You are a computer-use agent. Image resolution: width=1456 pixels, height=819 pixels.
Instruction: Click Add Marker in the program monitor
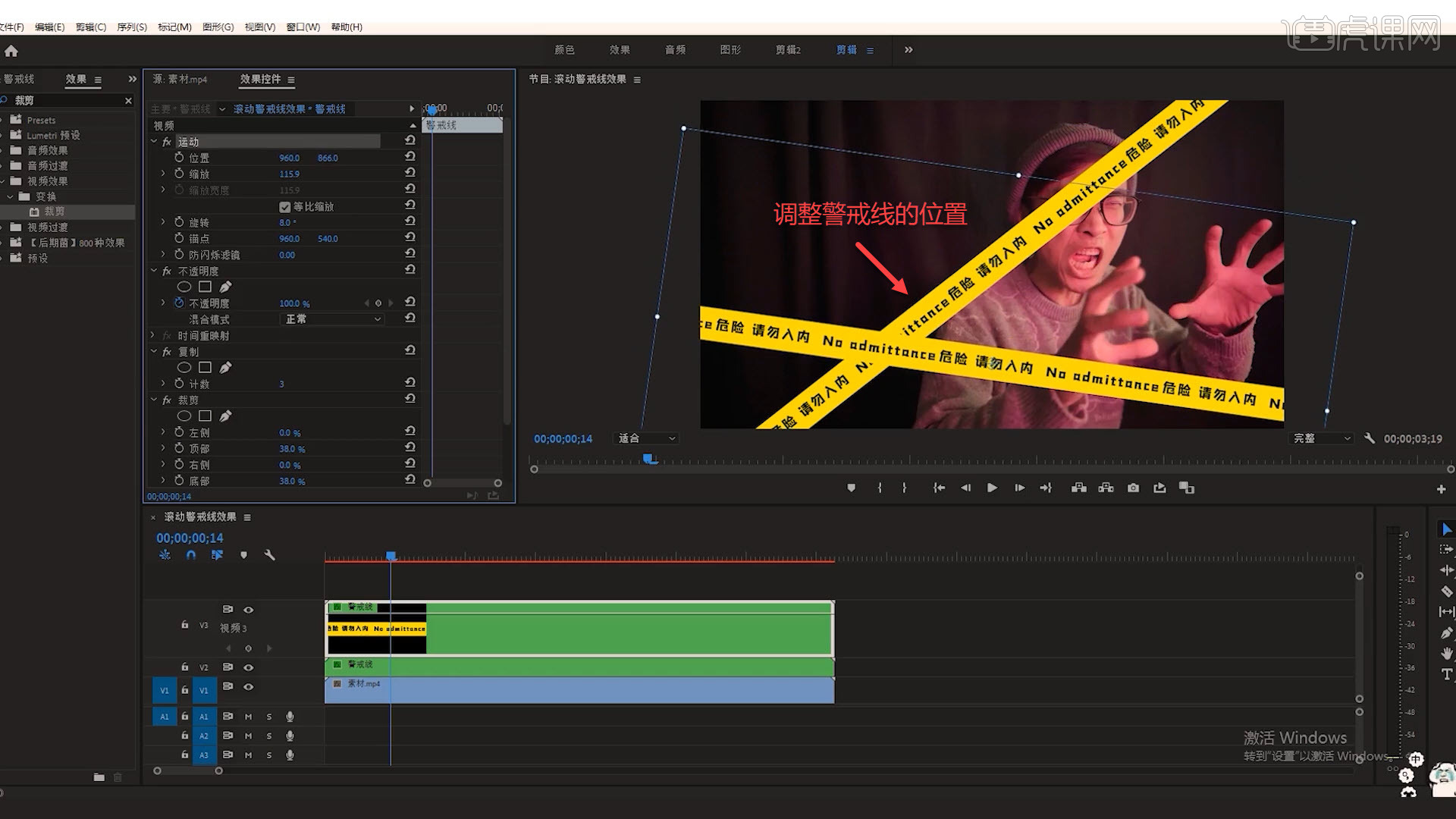851,488
